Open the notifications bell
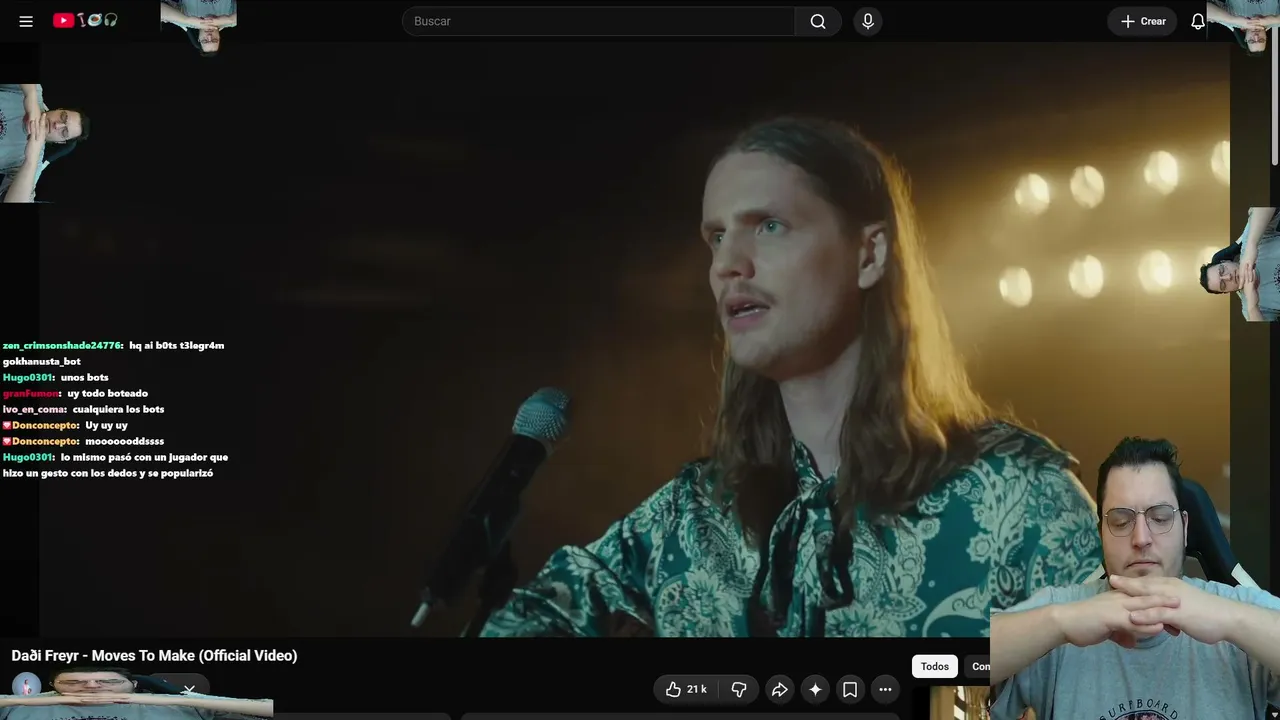The width and height of the screenshot is (1280, 720). 1197,21
